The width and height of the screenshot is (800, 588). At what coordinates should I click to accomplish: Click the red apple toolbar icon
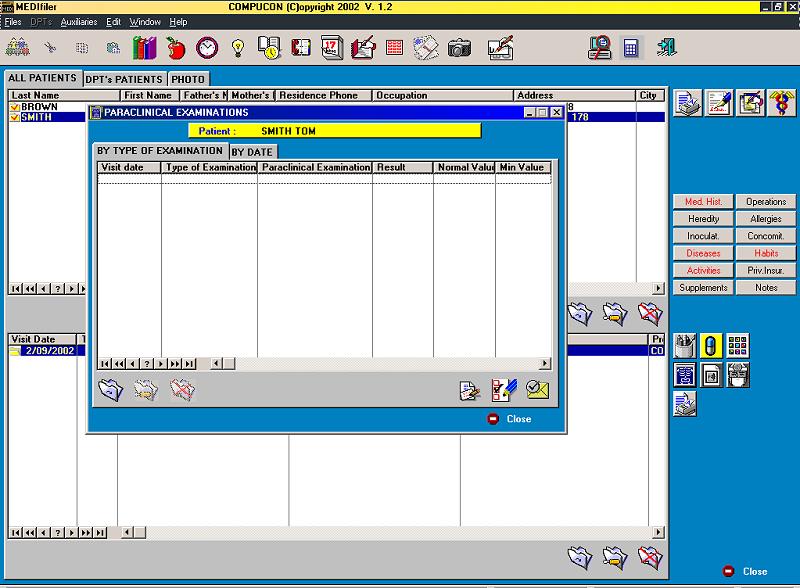(x=176, y=48)
